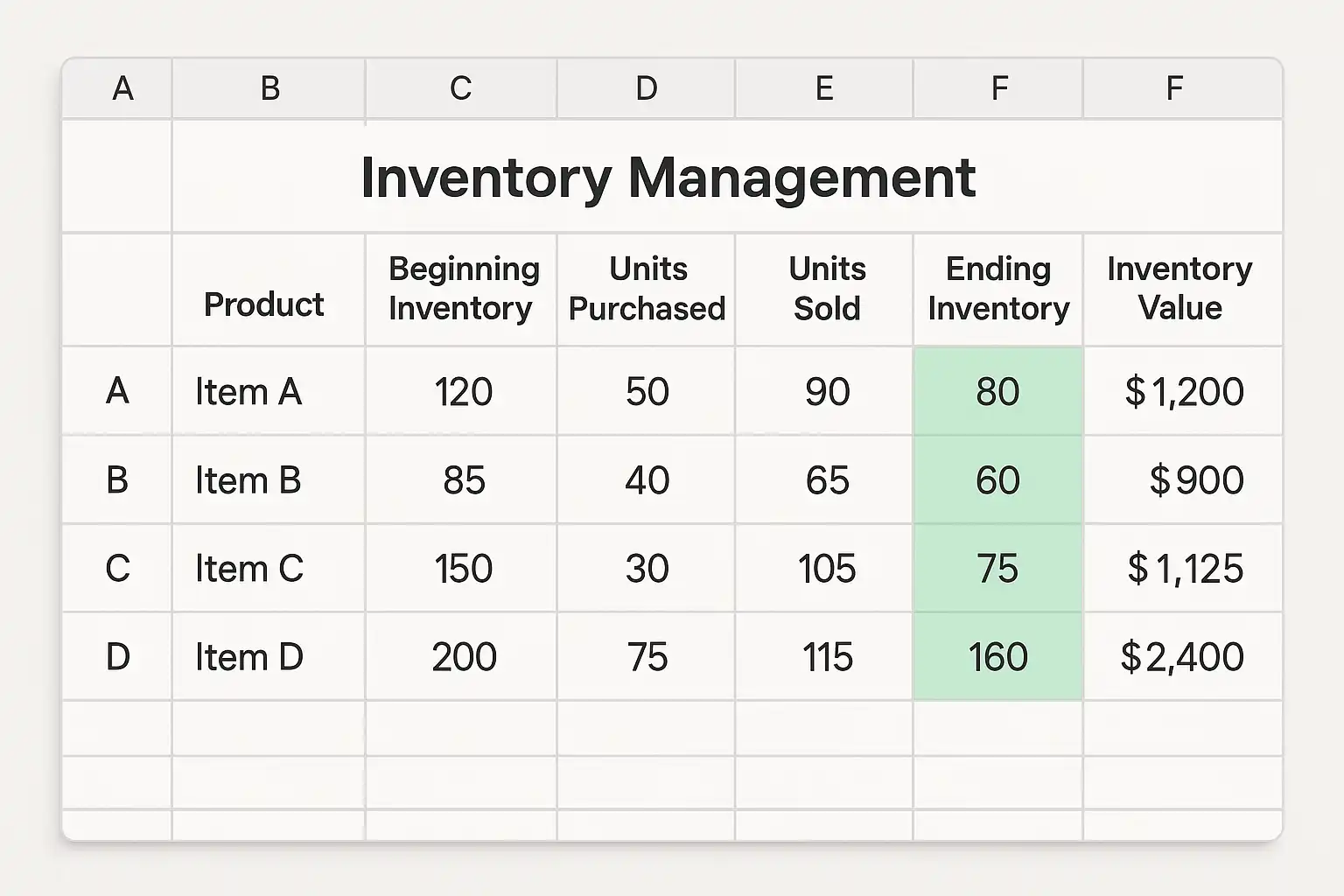Click the column E header
Viewport: 1344px width, 896px height.
[823, 88]
